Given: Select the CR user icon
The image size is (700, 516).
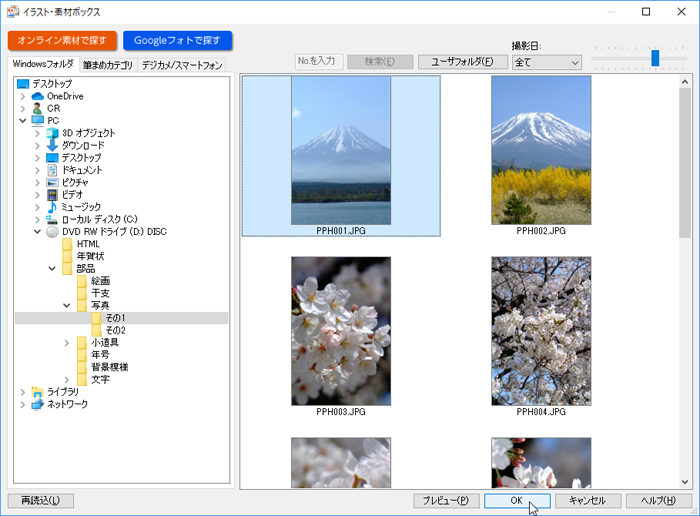Looking at the screenshot, I should [38, 108].
